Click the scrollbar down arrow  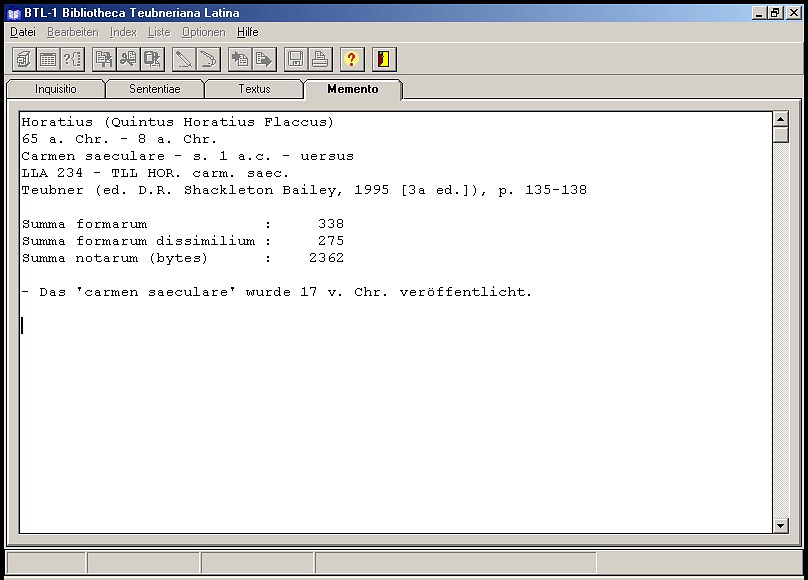pos(781,525)
